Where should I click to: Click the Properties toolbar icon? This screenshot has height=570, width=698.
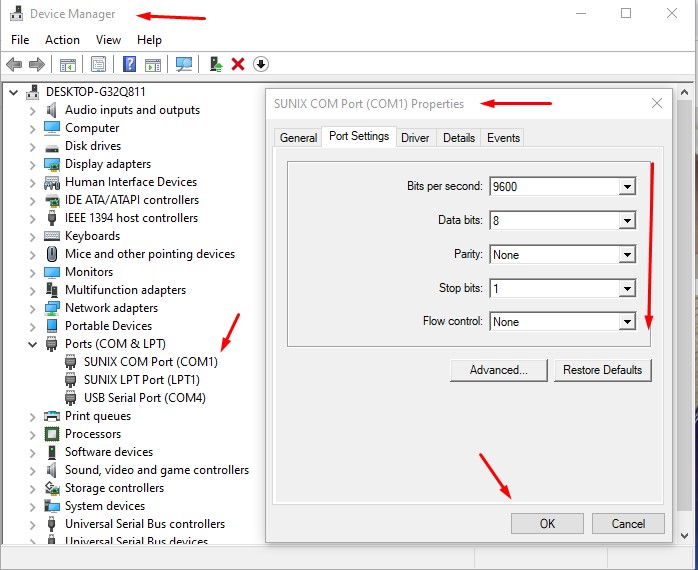[x=98, y=65]
